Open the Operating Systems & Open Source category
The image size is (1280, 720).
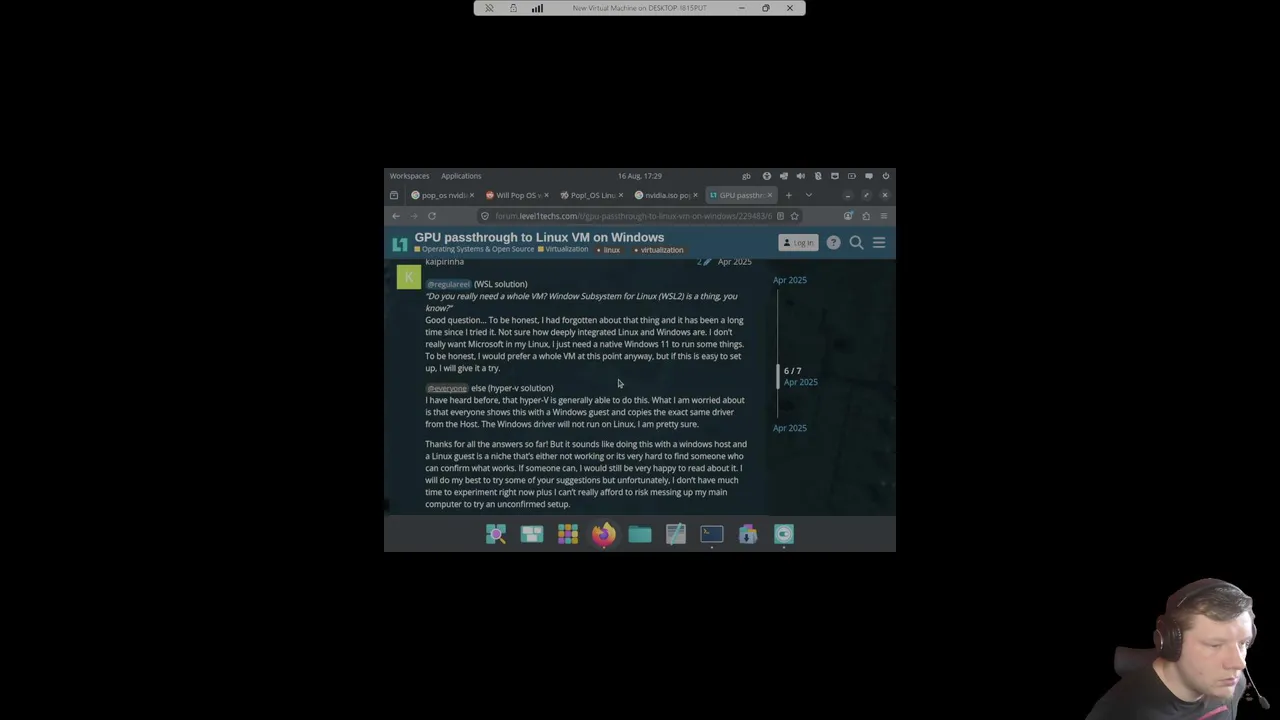tap(474, 250)
